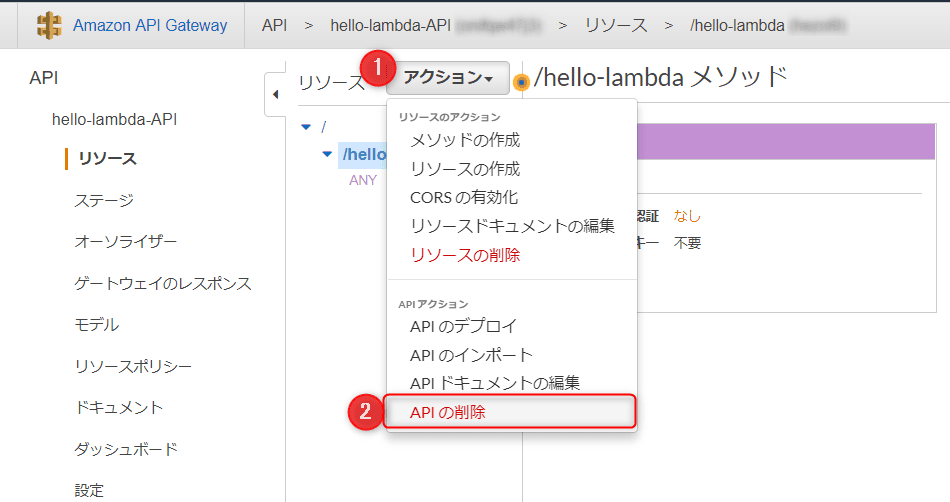Open リソースドキュメントの編集 menu item

coord(512,226)
